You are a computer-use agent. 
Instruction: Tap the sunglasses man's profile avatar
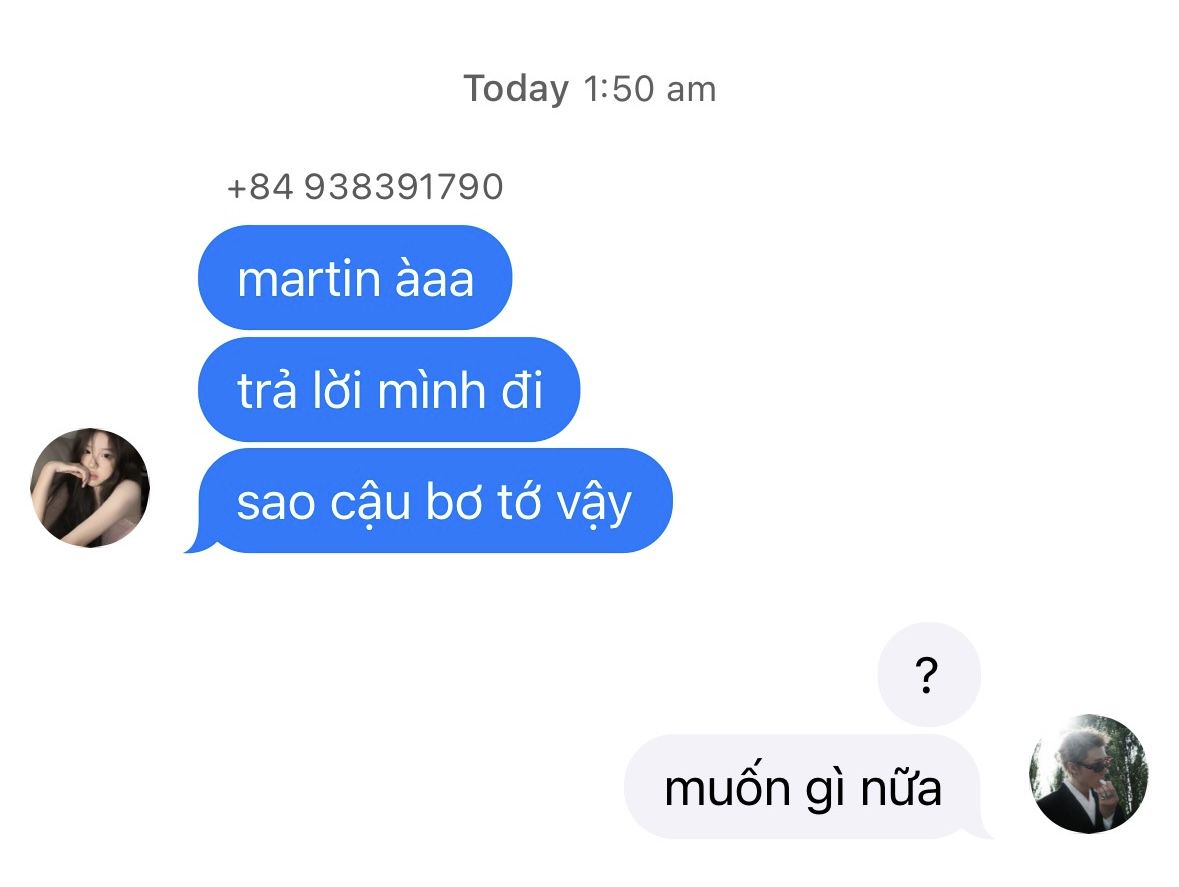(x=1088, y=773)
